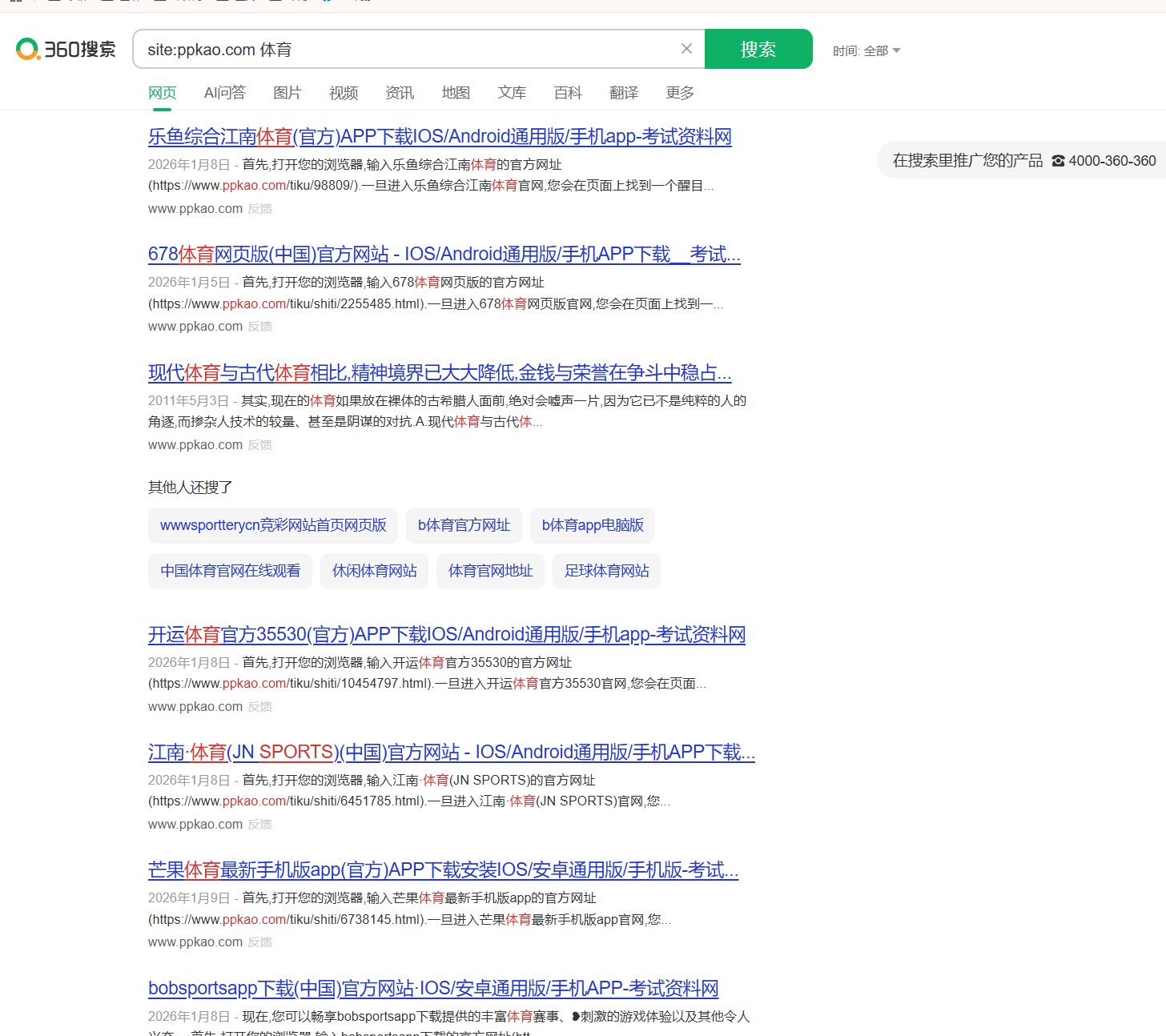Click 反馈 under the 678体育网页版 result

[x=259, y=327]
